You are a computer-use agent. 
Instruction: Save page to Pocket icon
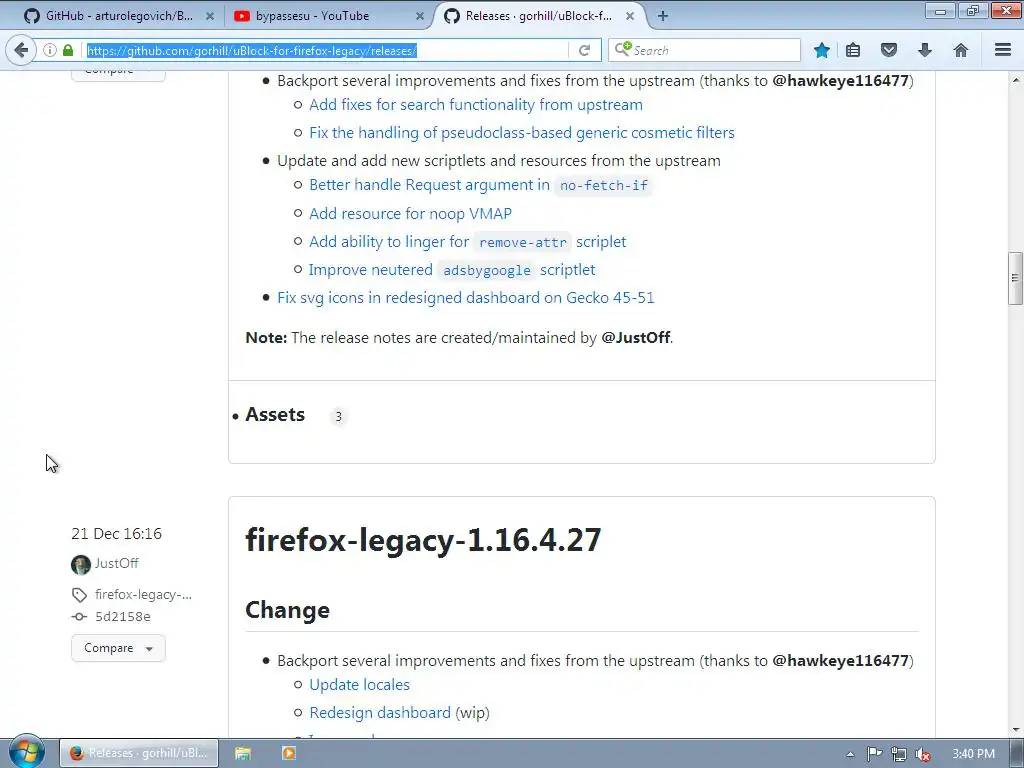tap(889, 50)
